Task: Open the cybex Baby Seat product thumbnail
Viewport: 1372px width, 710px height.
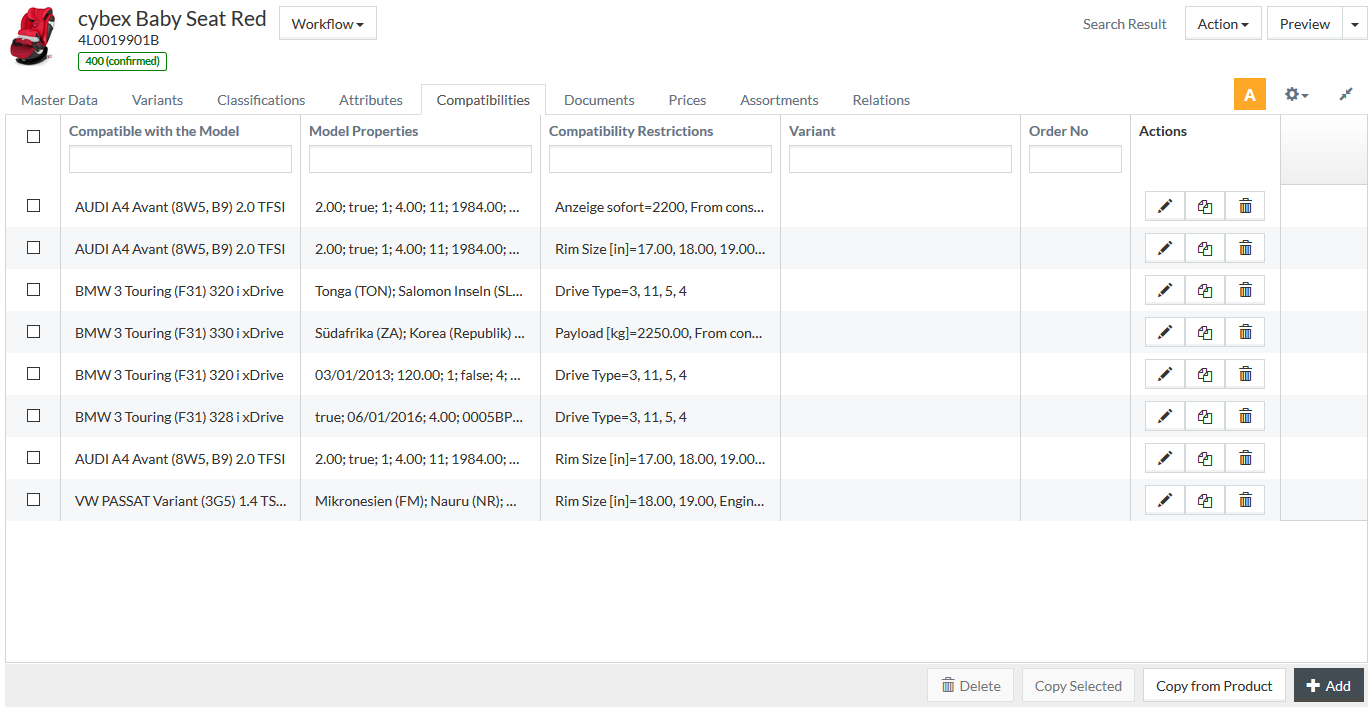Action: click(x=33, y=36)
